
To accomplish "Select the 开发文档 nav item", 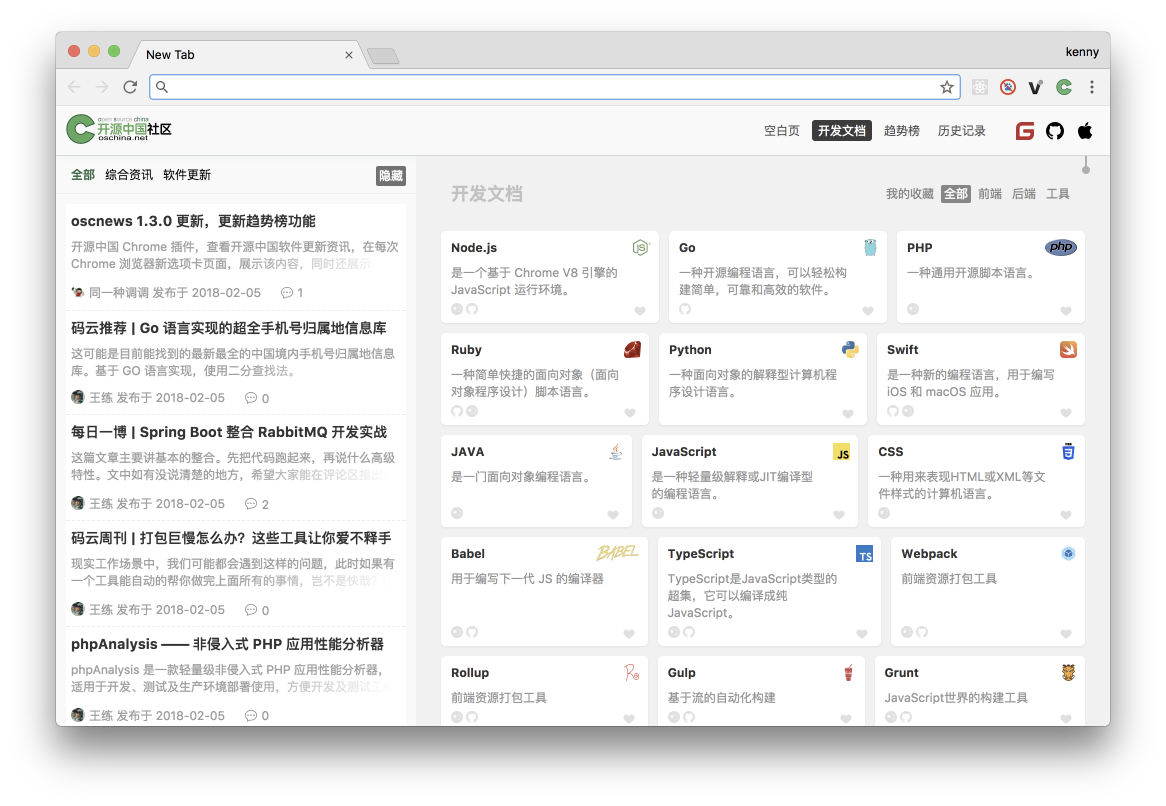I will (842, 131).
